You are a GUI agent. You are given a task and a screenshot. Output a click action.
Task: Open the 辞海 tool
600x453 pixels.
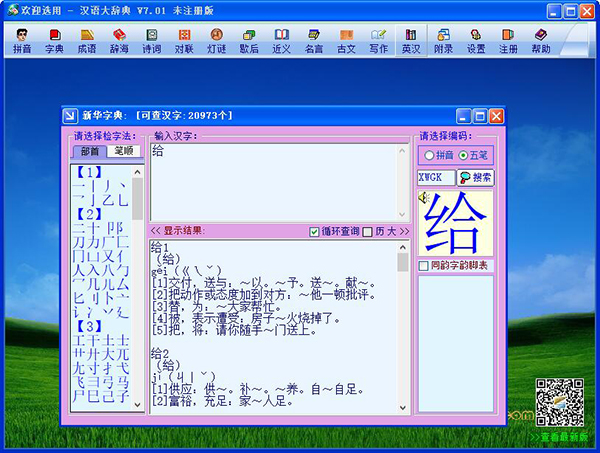tap(119, 41)
